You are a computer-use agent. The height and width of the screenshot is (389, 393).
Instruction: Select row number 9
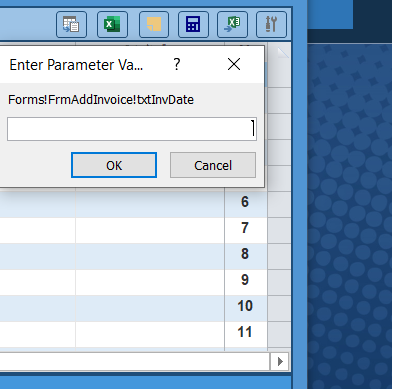pyautogui.click(x=245, y=280)
